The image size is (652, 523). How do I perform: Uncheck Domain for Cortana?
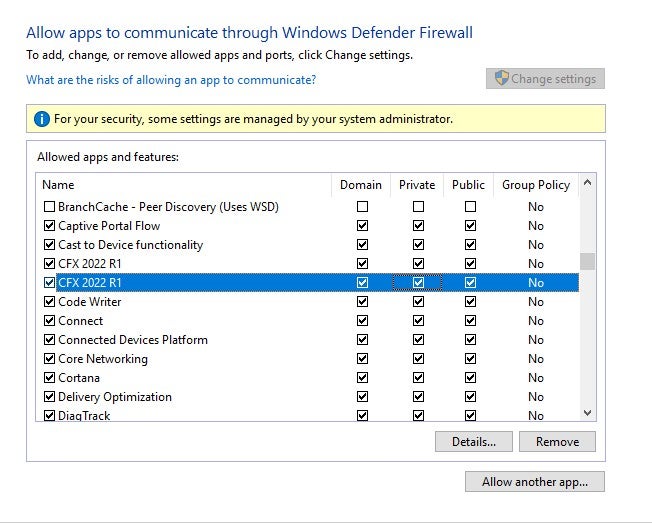(x=363, y=377)
